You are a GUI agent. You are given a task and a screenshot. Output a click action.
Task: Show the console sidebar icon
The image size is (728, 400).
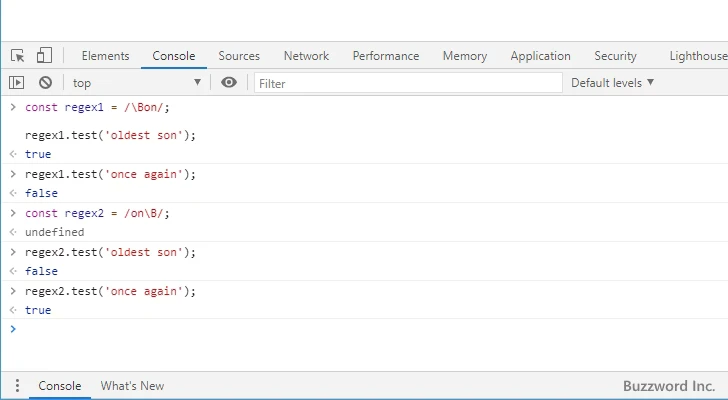[x=17, y=83]
